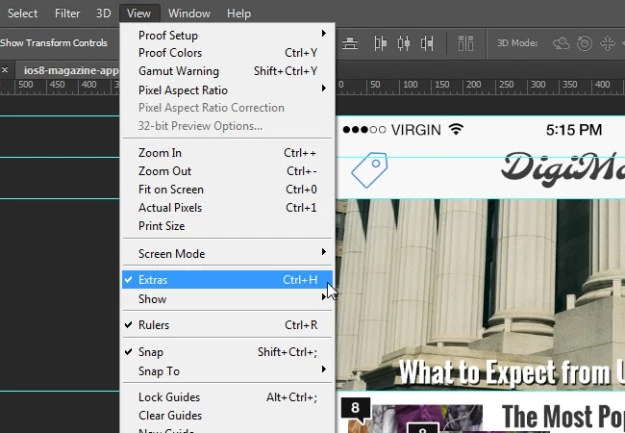Choose Proof Colors from View menu

[227, 53]
